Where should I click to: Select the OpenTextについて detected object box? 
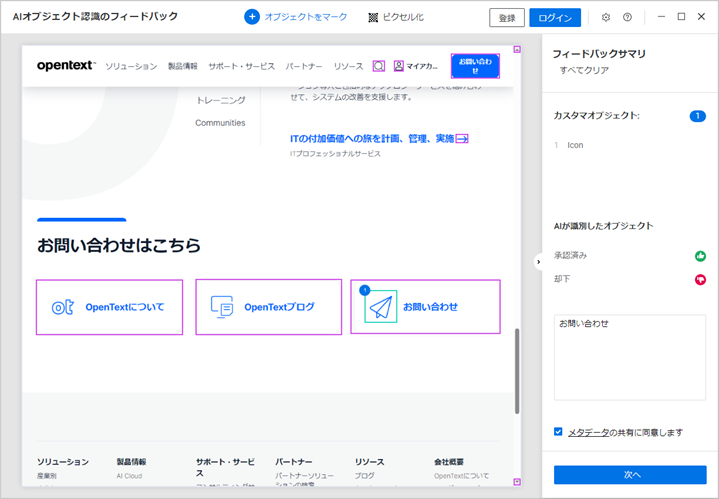(109, 307)
